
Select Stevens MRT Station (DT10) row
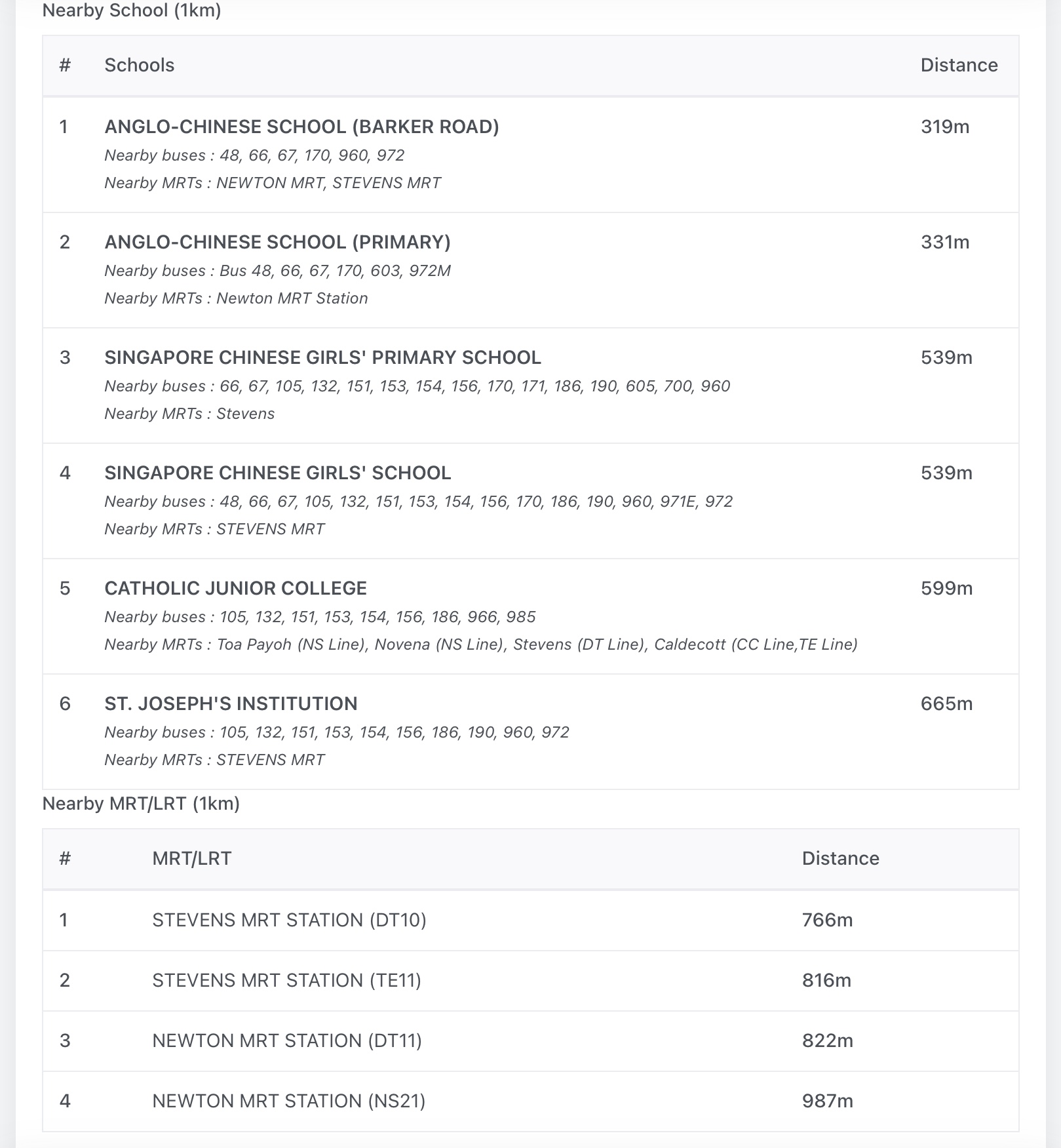[289, 920]
